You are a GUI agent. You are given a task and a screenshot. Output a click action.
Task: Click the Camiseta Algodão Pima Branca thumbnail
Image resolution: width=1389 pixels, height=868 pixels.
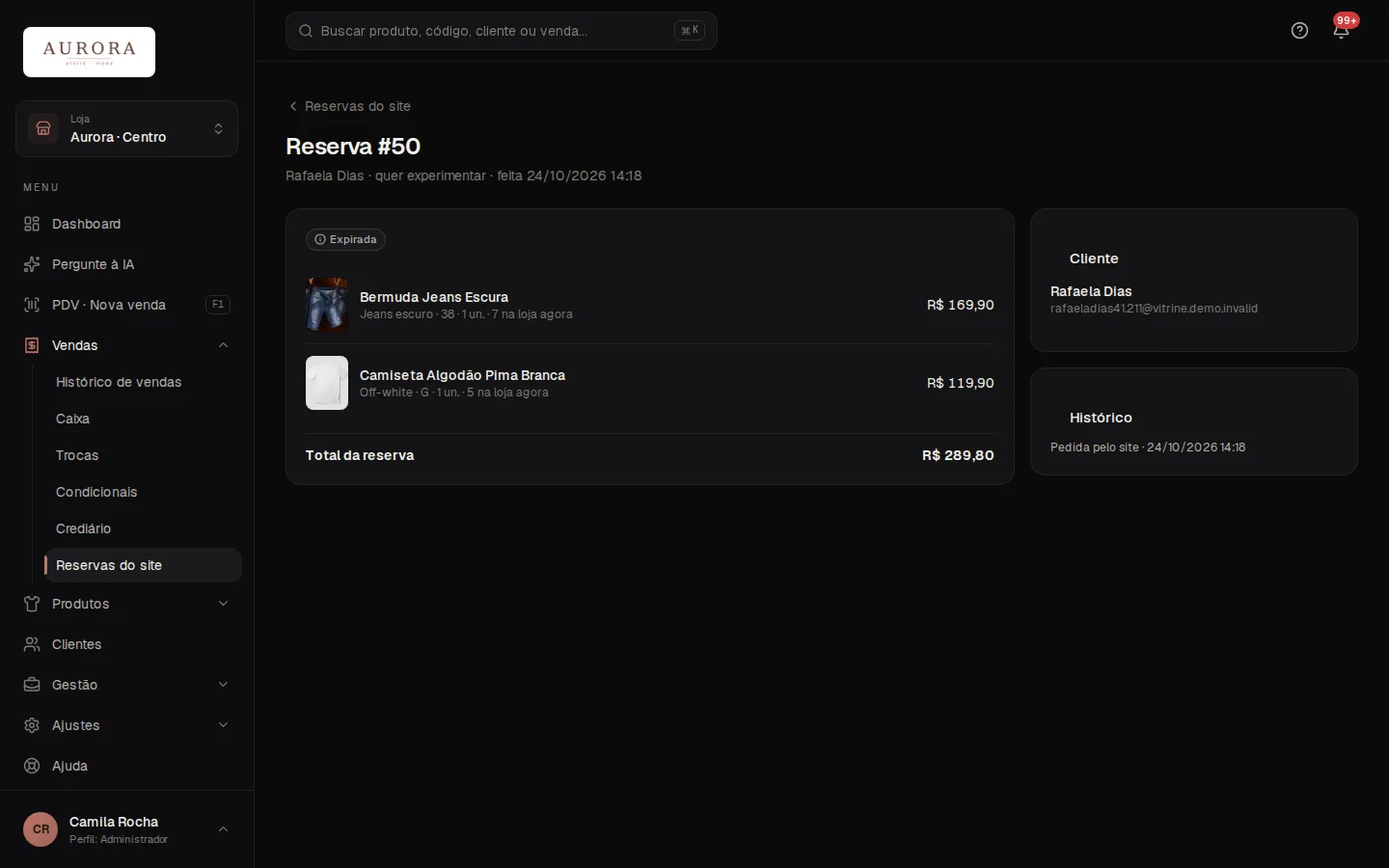(327, 383)
